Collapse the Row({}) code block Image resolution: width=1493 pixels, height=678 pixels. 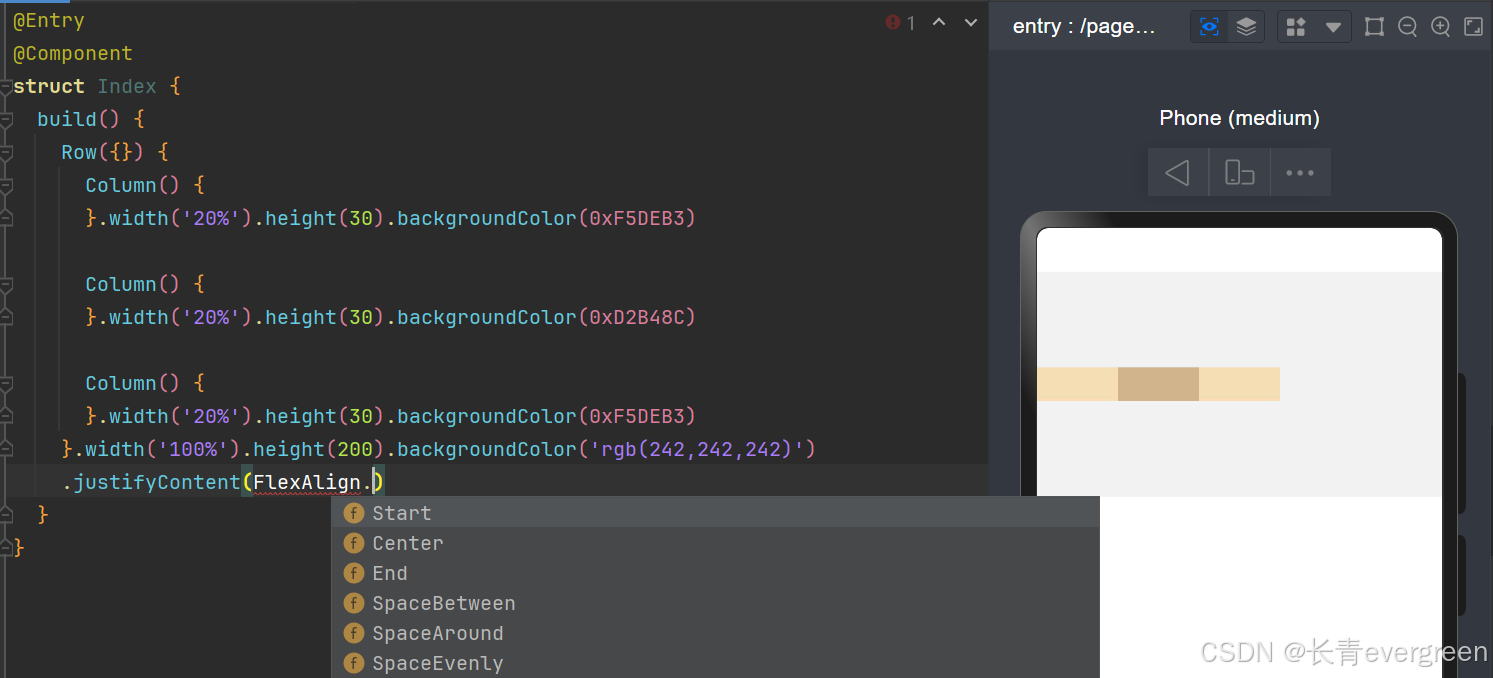click(x=6, y=152)
